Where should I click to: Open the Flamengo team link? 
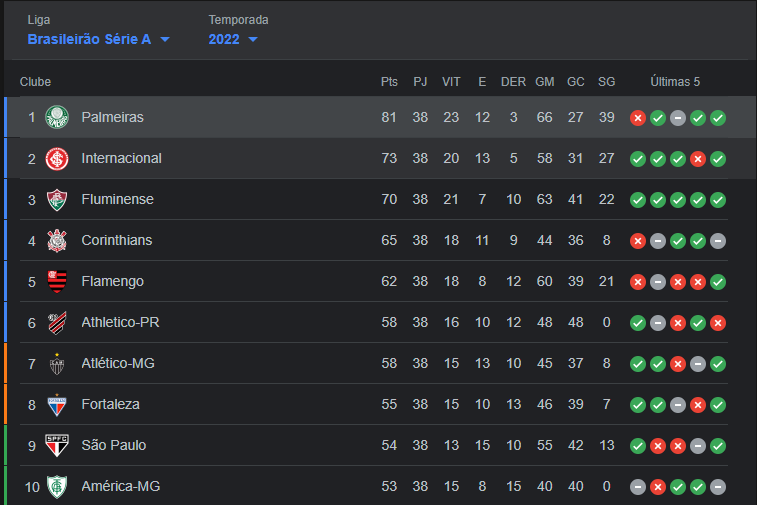point(113,281)
